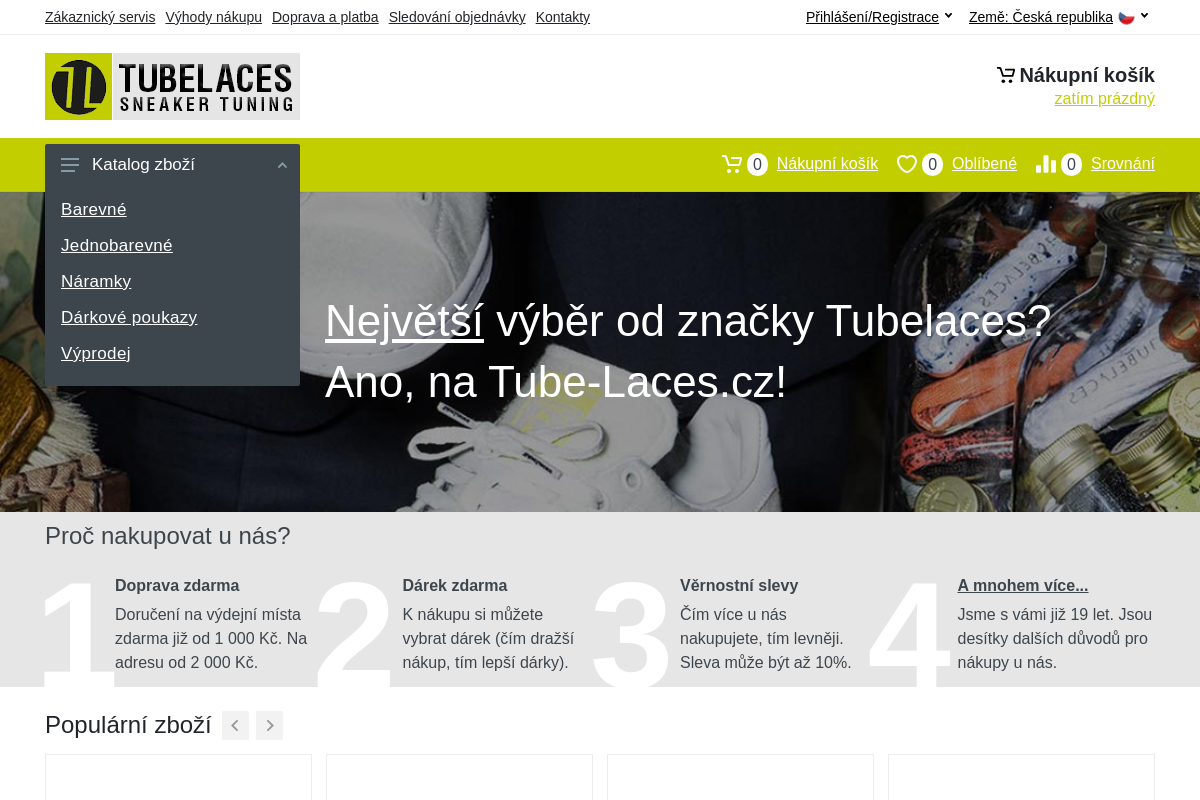Click the left arrow in Populární zboží carousel
This screenshot has height=800, width=1200.
[235, 725]
